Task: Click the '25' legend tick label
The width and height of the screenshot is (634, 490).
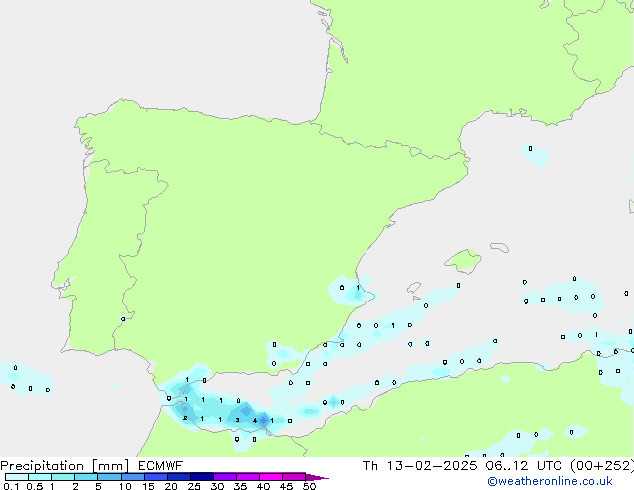Action: click(194, 486)
